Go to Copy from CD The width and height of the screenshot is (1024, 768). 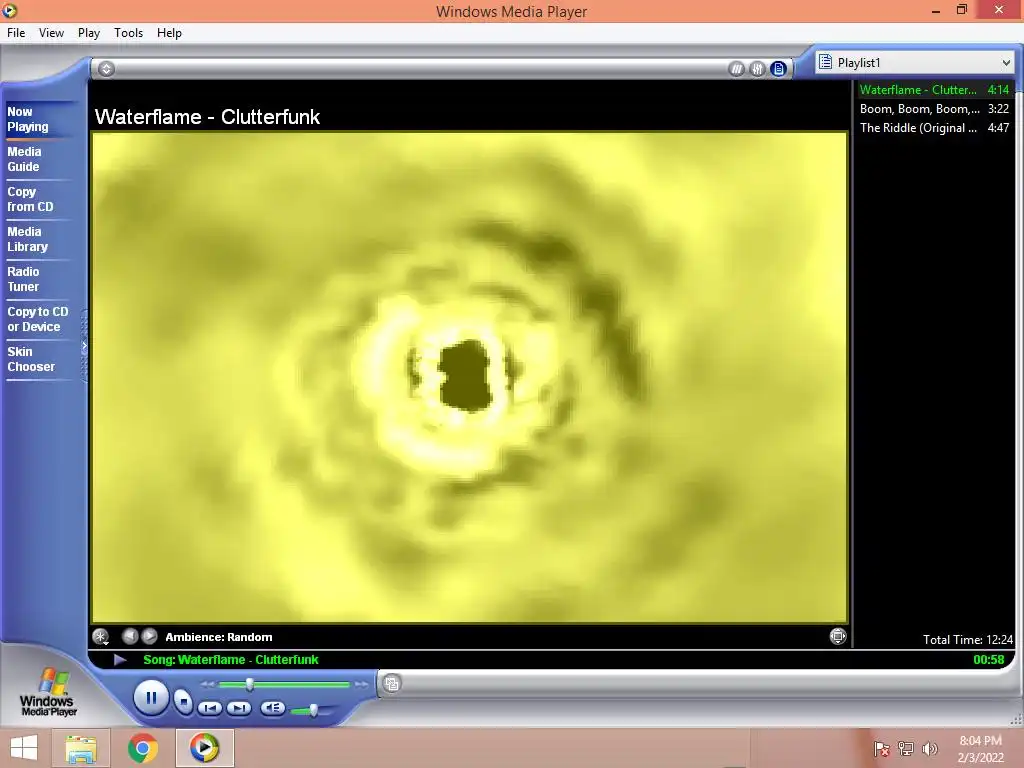pyautogui.click(x=37, y=199)
